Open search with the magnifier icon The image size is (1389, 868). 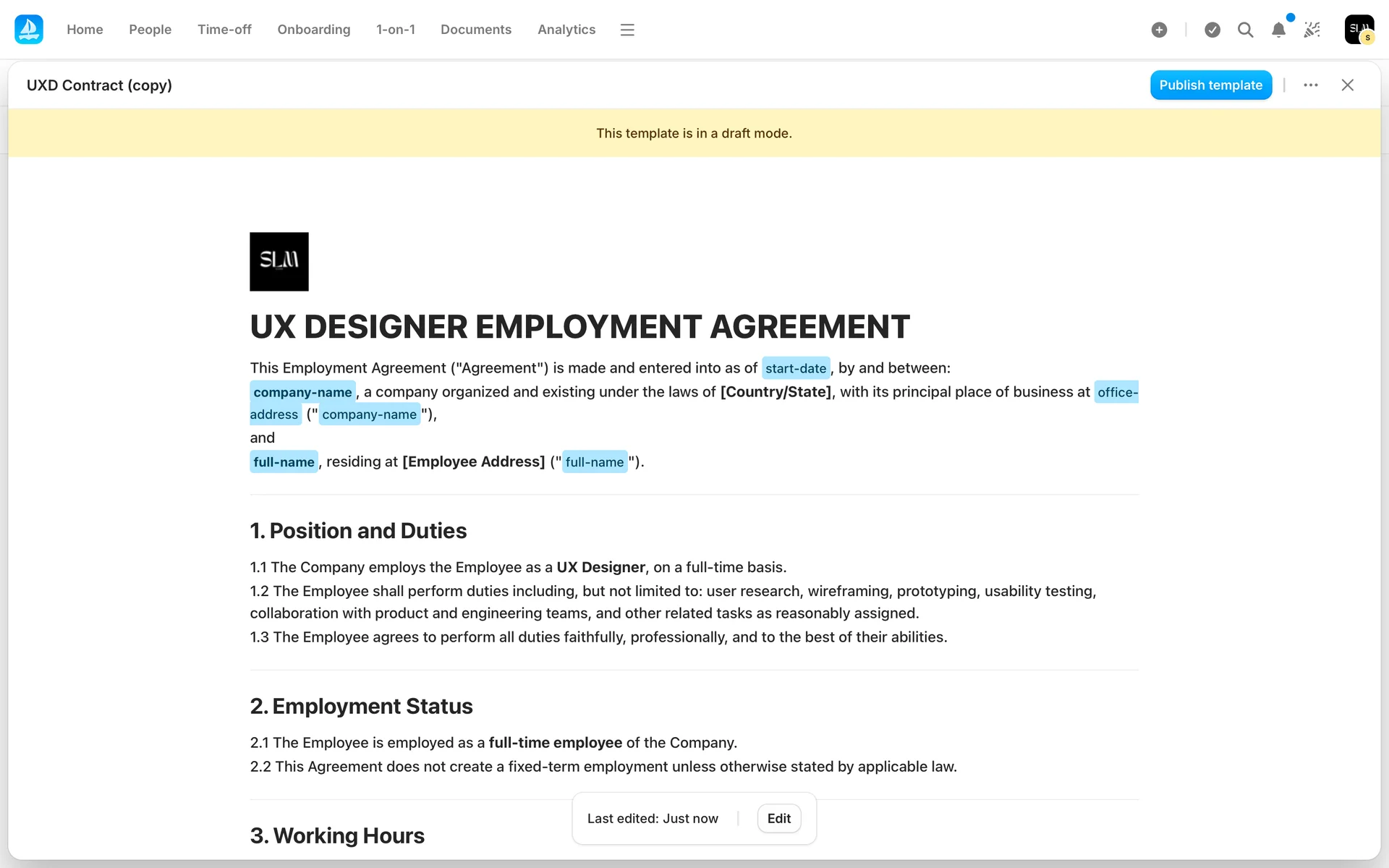click(x=1245, y=30)
